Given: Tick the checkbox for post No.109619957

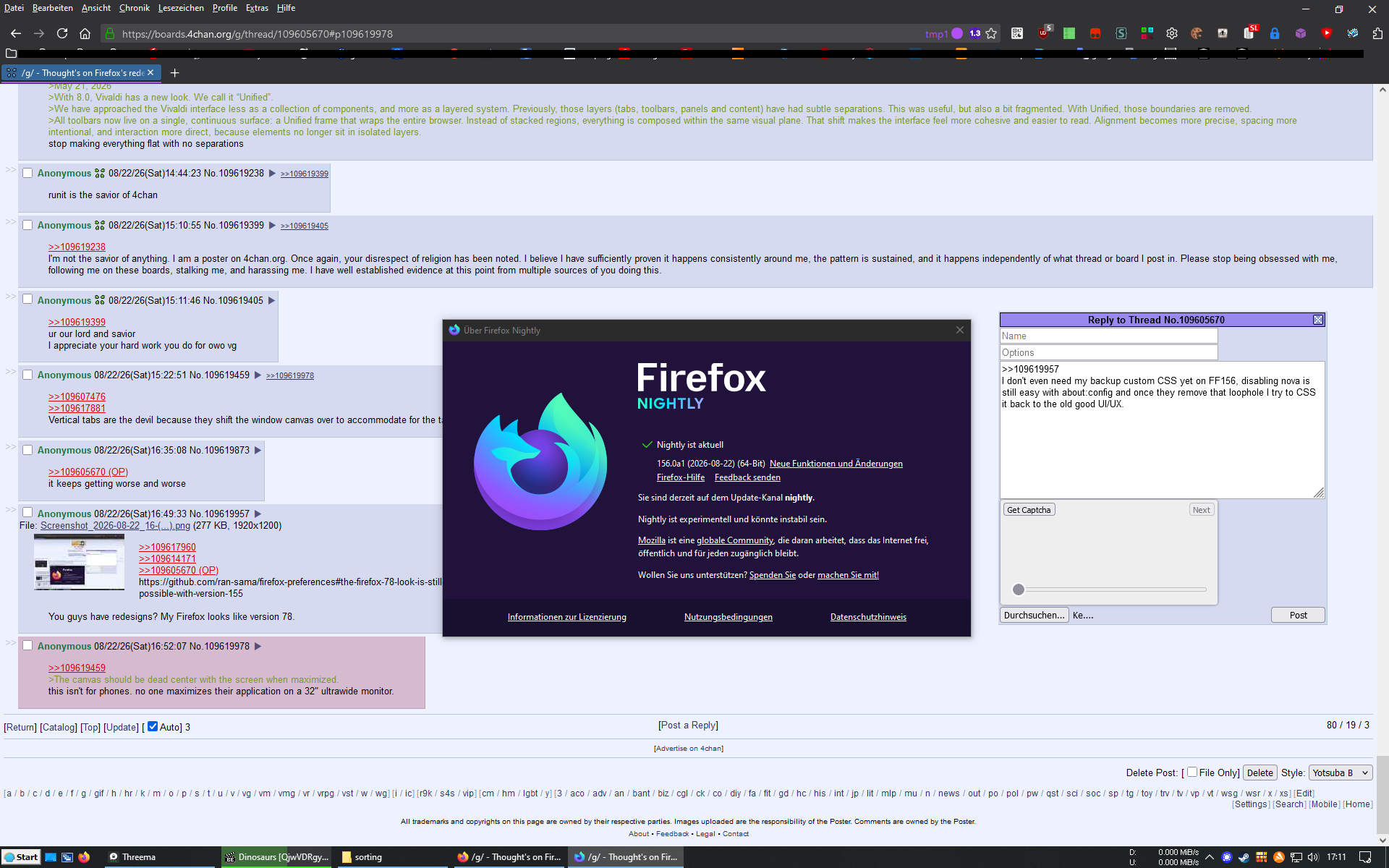Looking at the screenshot, I should tap(27, 513).
